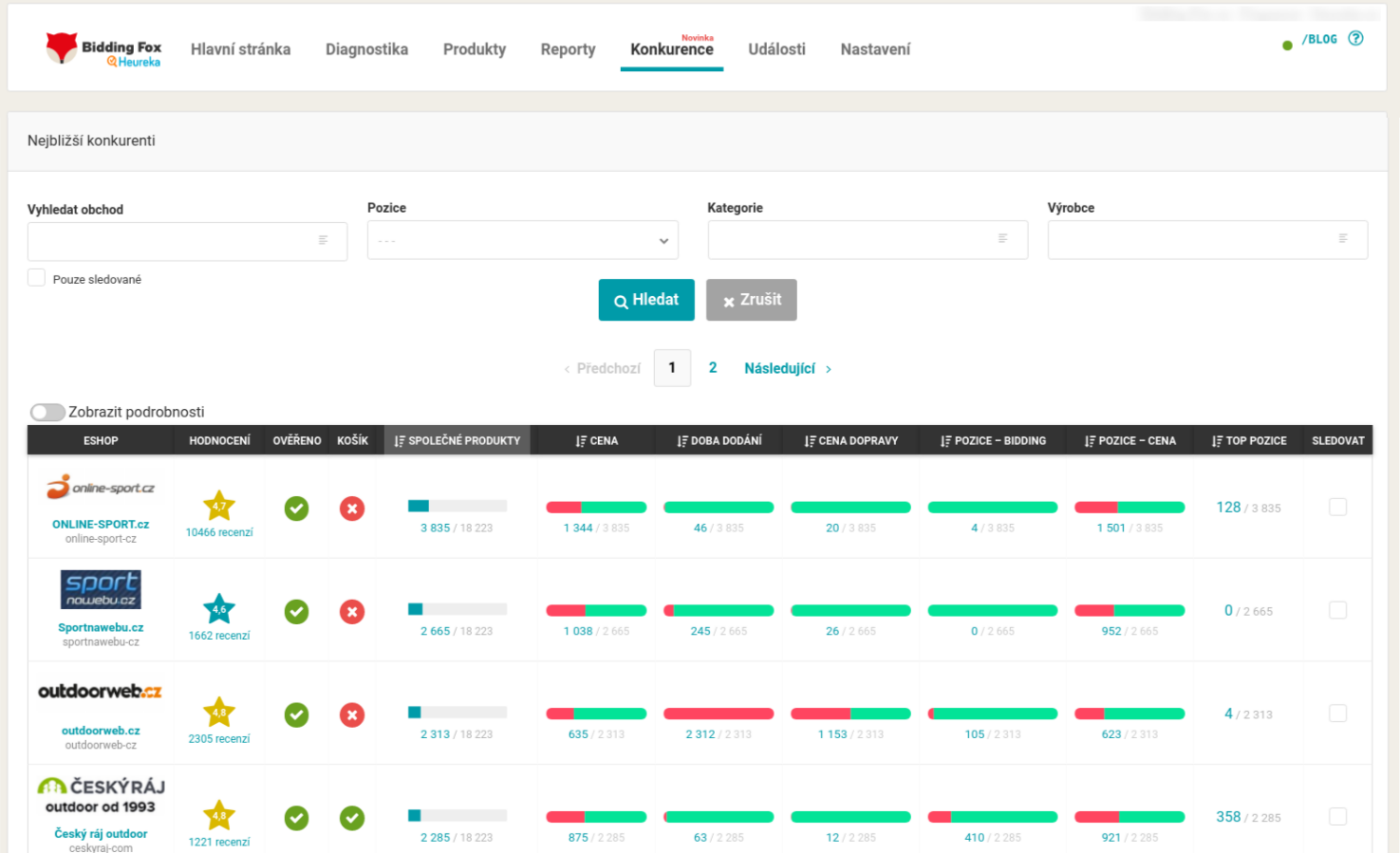Toggle Zobrazit podrobnosti switch

coord(47,412)
